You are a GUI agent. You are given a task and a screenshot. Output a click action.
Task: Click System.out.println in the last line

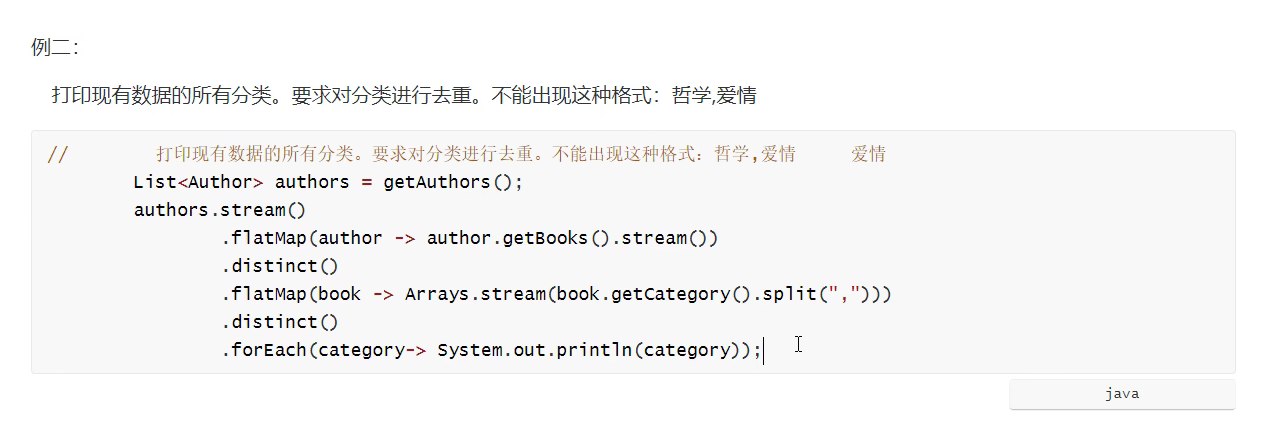pyautogui.click(x=534, y=350)
